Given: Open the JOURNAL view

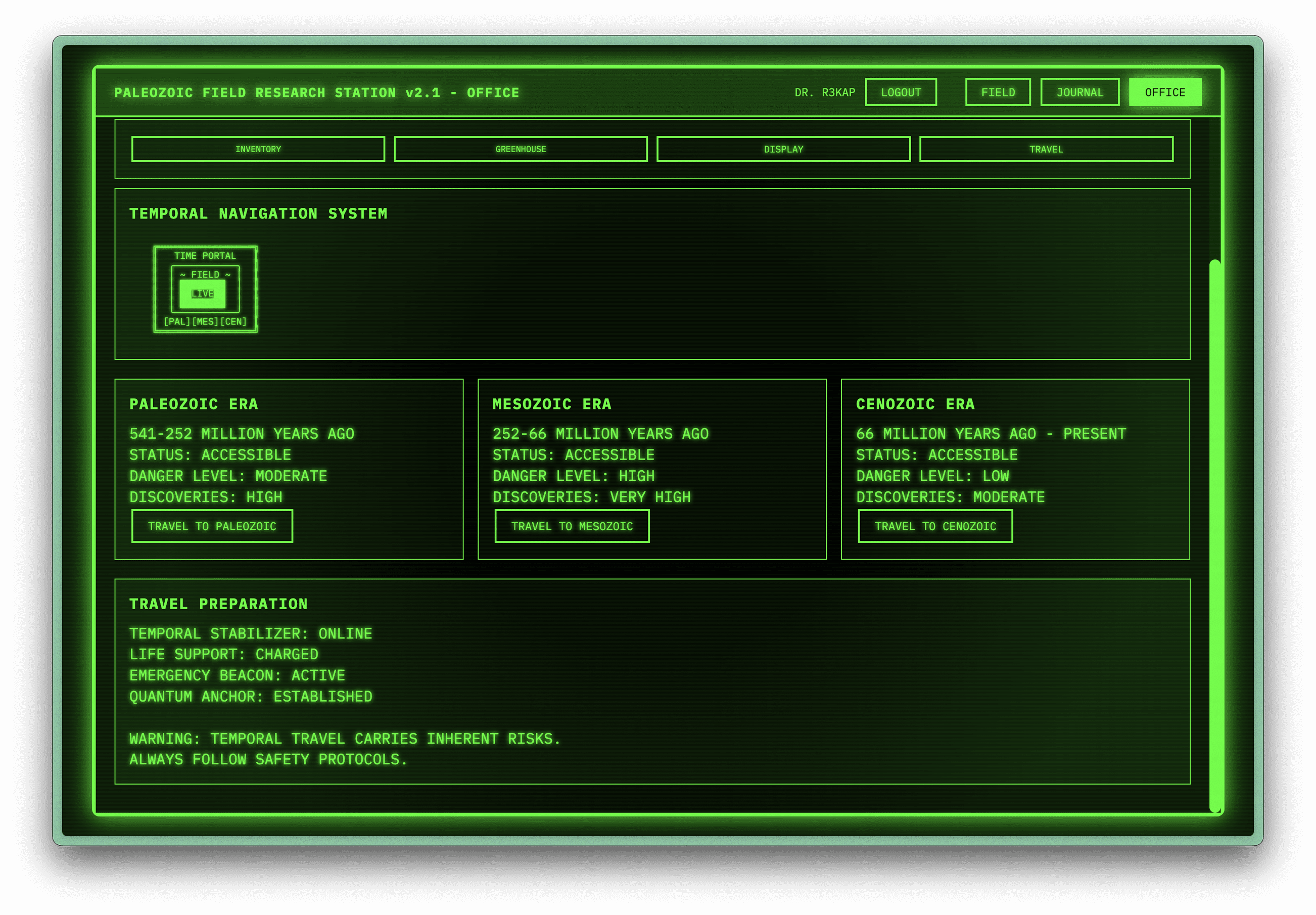Looking at the screenshot, I should pos(1079,93).
